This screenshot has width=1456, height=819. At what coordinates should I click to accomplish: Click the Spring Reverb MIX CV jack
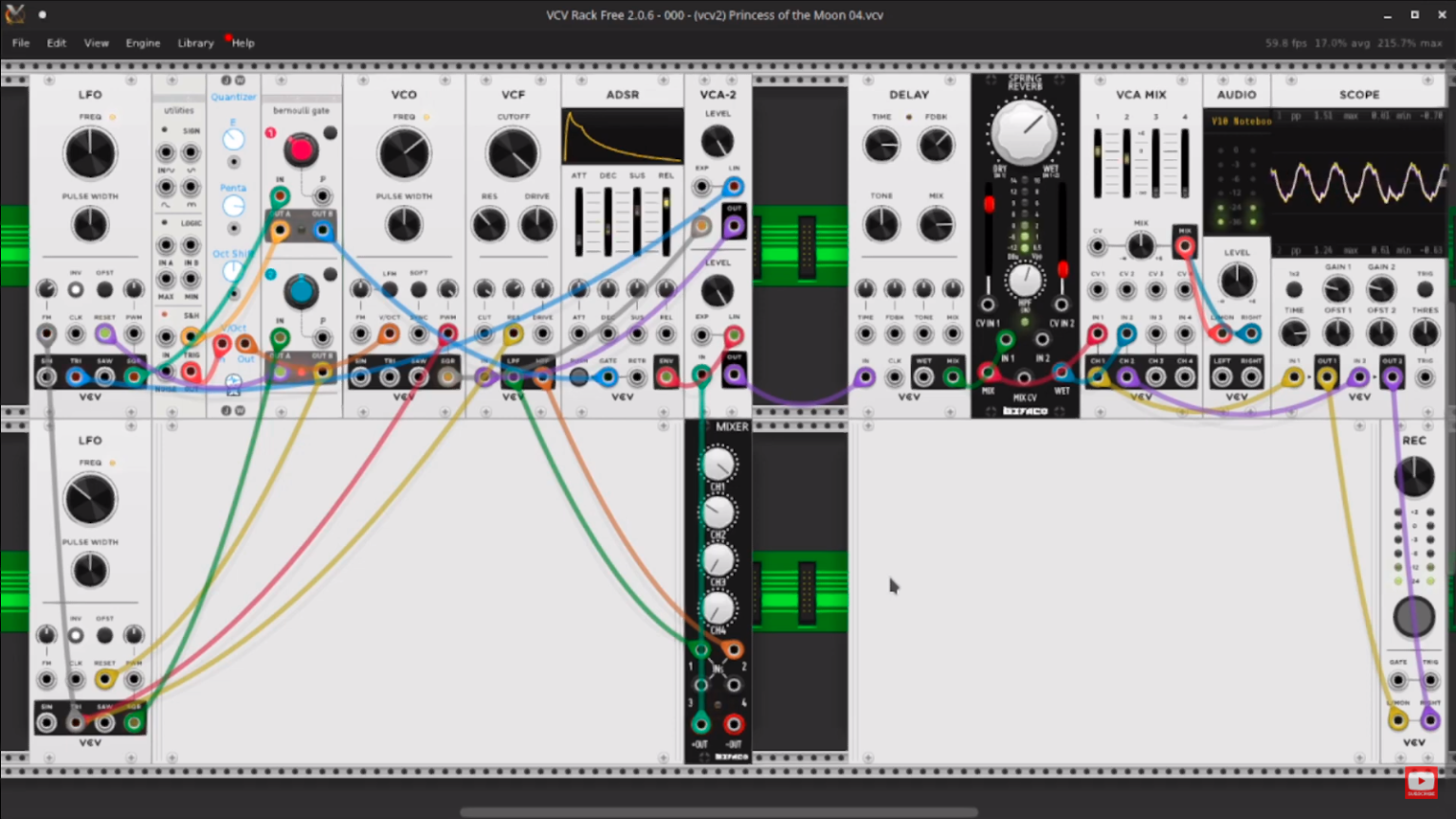click(1024, 380)
